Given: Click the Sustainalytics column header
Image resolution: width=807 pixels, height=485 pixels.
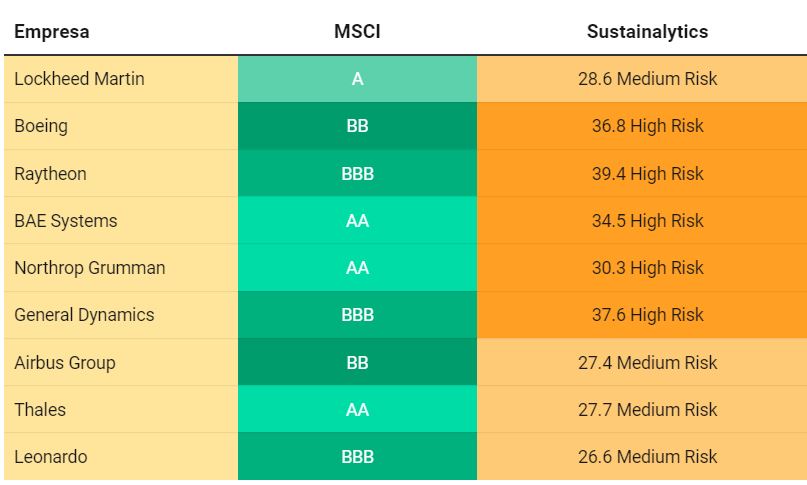Looking at the screenshot, I should [647, 32].
